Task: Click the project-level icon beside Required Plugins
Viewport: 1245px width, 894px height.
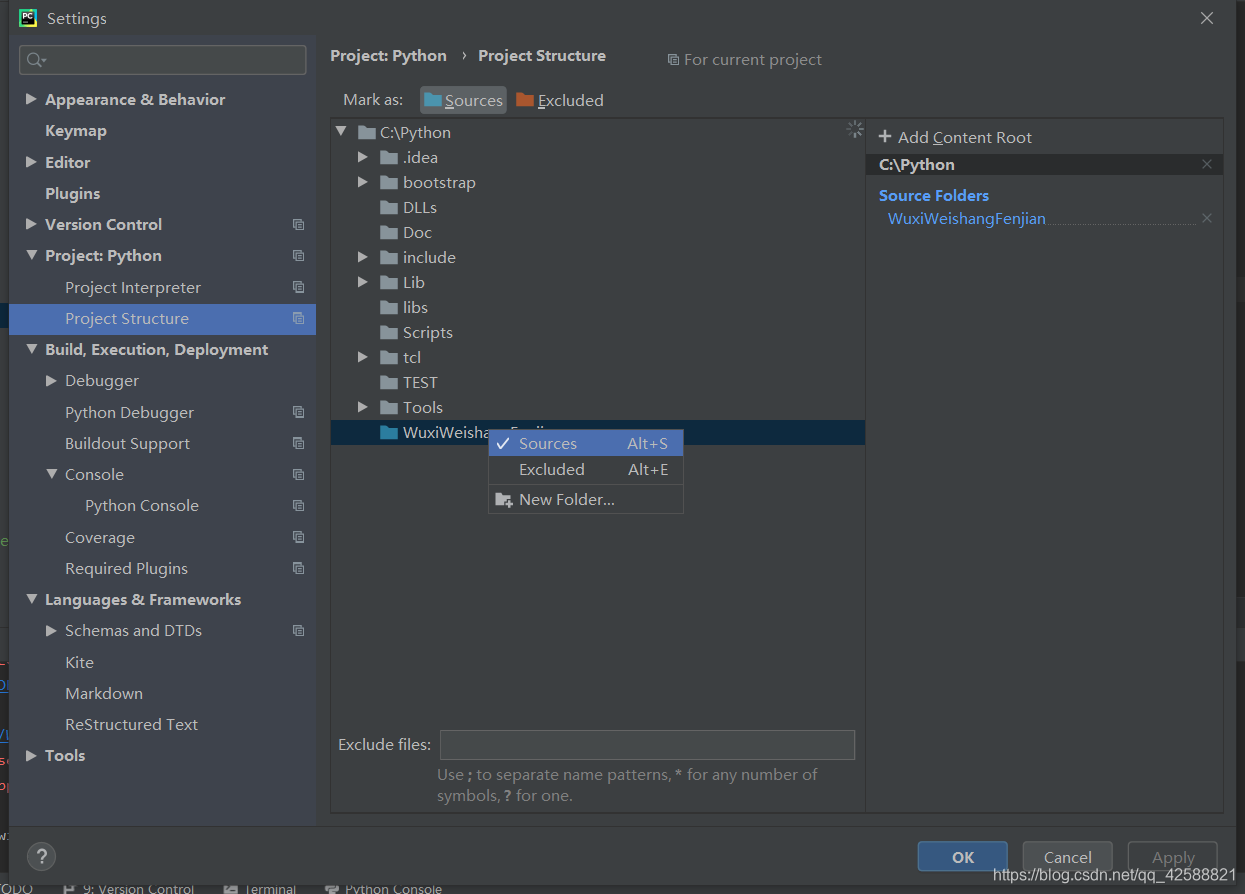Action: (298, 568)
